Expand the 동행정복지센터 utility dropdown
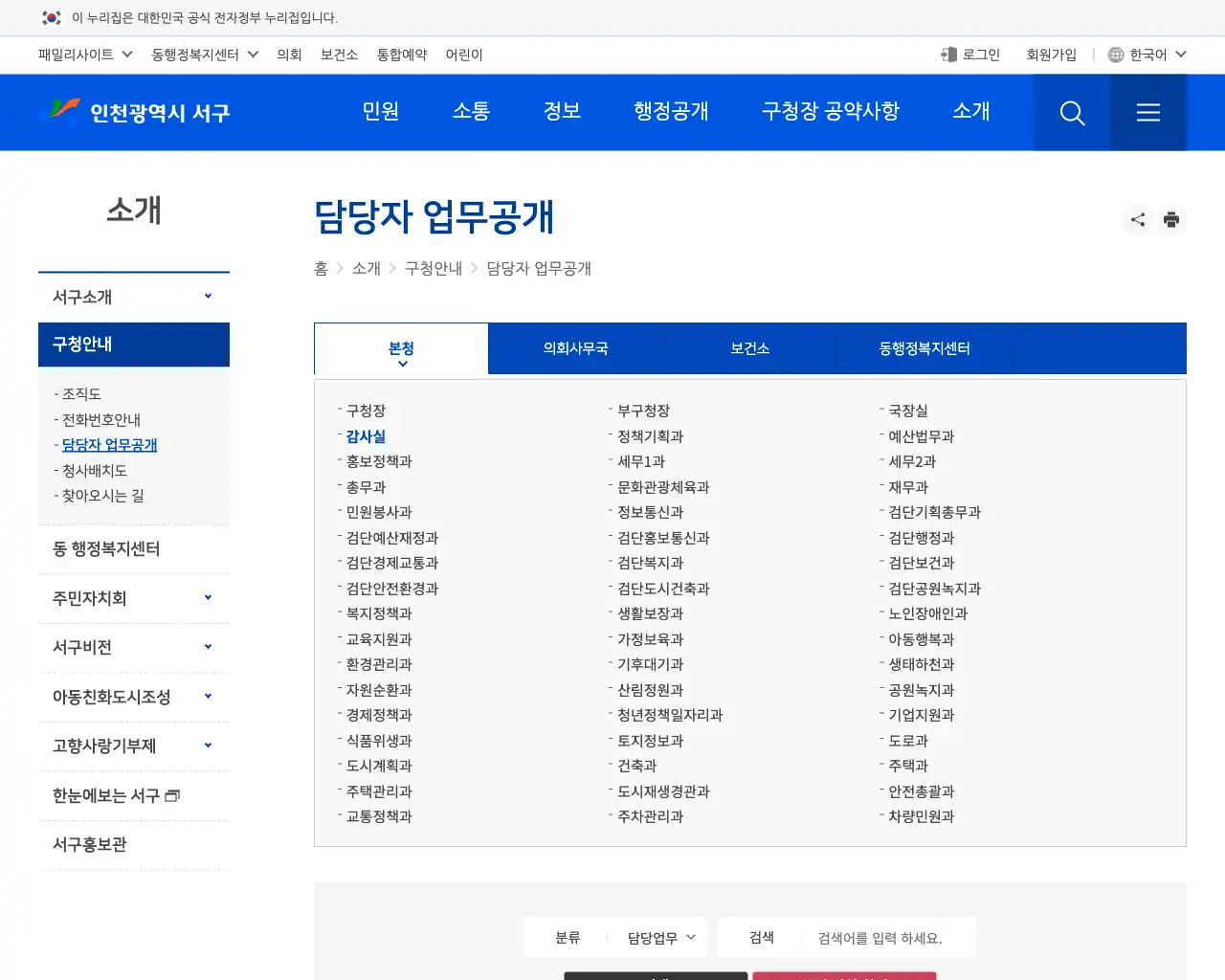The height and width of the screenshot is (980, 1225). click(204, 55)
